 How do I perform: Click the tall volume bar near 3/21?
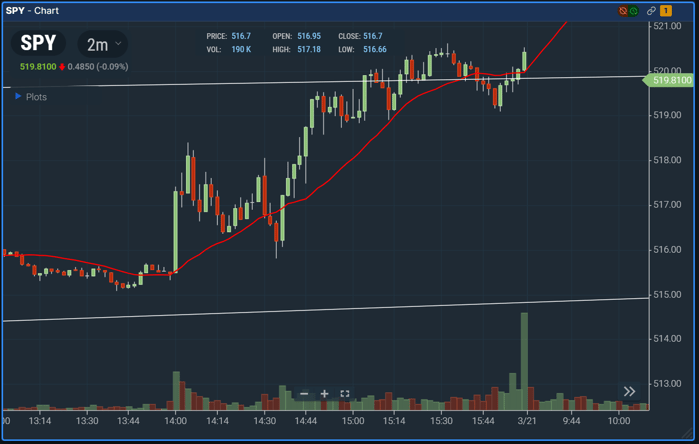point(524,360)
